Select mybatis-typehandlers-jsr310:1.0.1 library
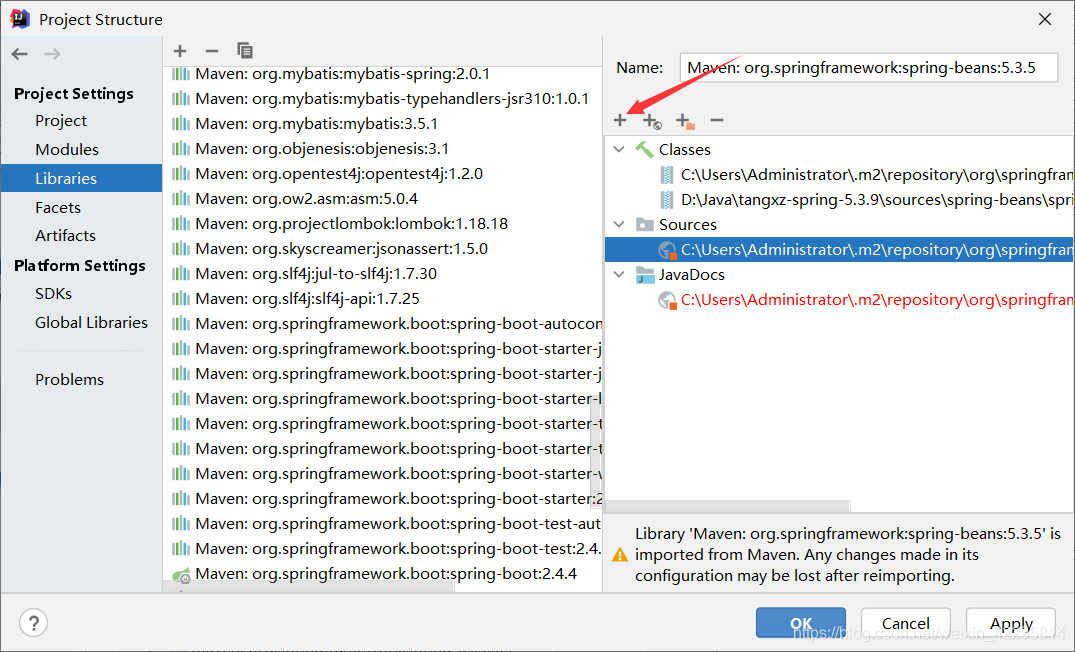Screen dimensions: 1075x652 click(x=383, y=99)
